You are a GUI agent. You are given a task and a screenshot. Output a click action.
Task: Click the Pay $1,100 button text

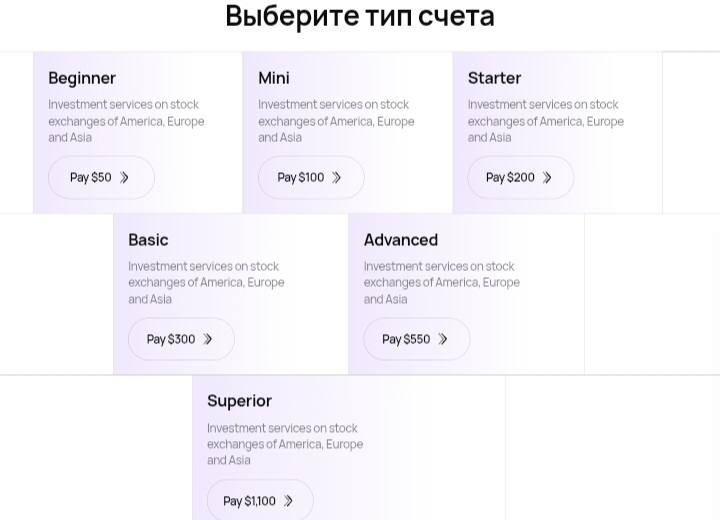(249, 501)
